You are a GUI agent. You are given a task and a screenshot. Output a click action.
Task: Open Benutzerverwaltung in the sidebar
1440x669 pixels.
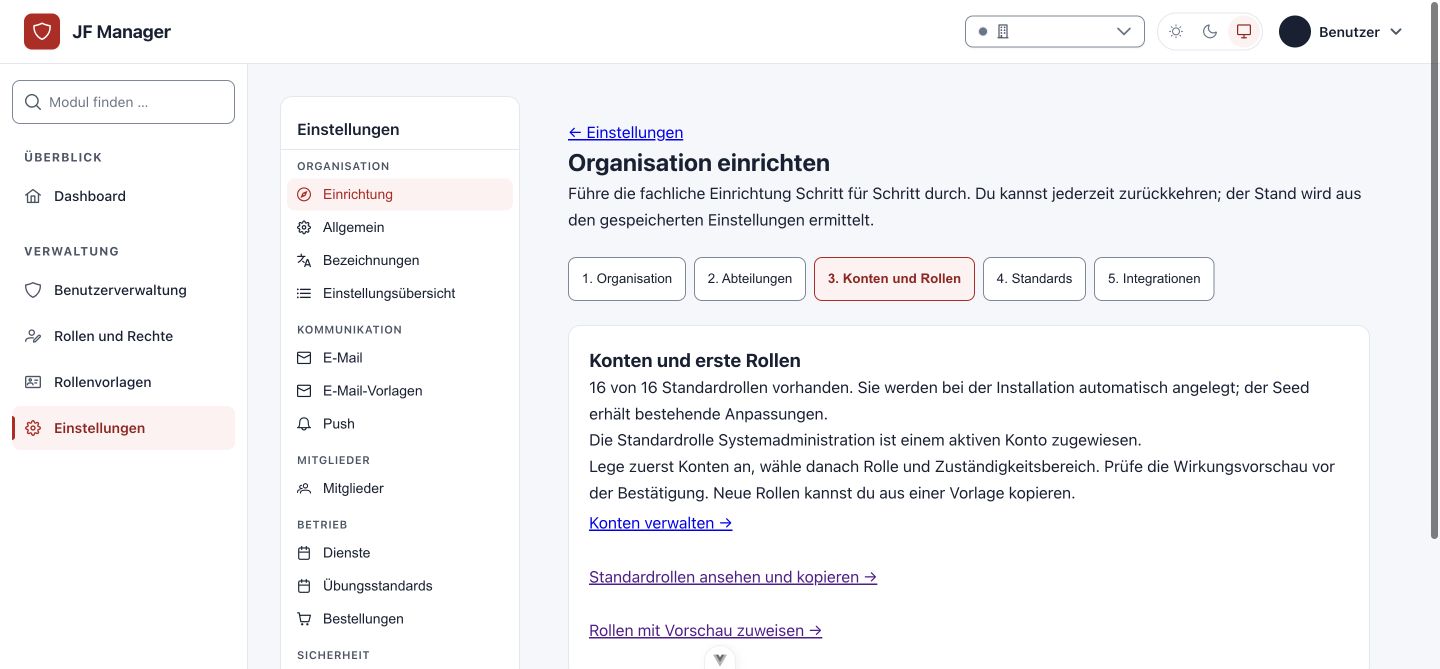123,290
